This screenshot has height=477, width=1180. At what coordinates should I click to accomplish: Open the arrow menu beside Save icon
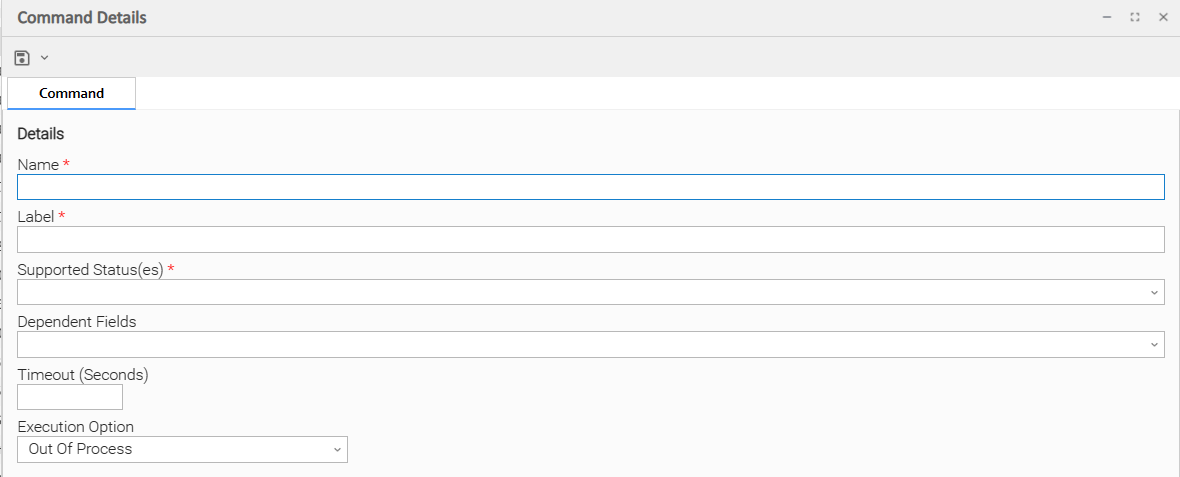tap(44, 58)
